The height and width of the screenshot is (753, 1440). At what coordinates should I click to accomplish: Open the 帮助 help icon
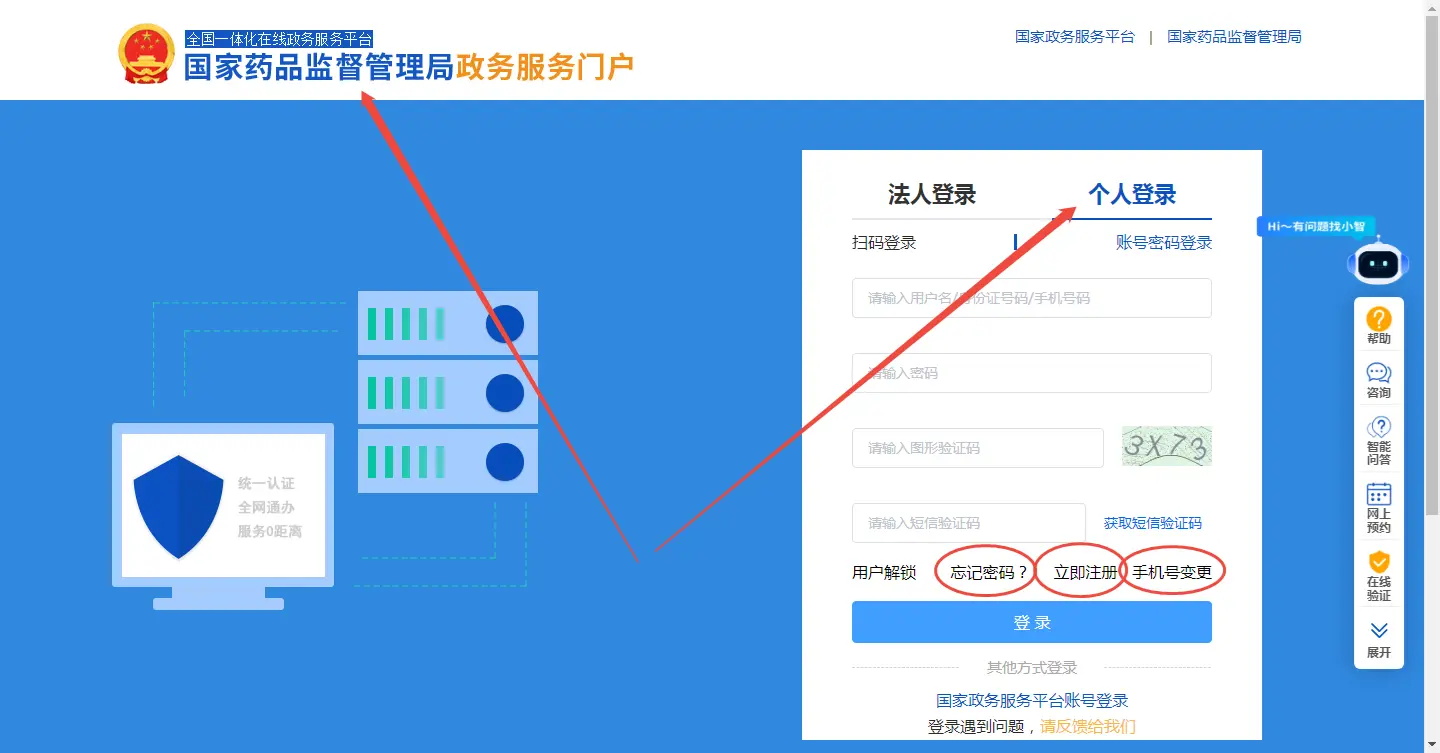point(1379,326)
